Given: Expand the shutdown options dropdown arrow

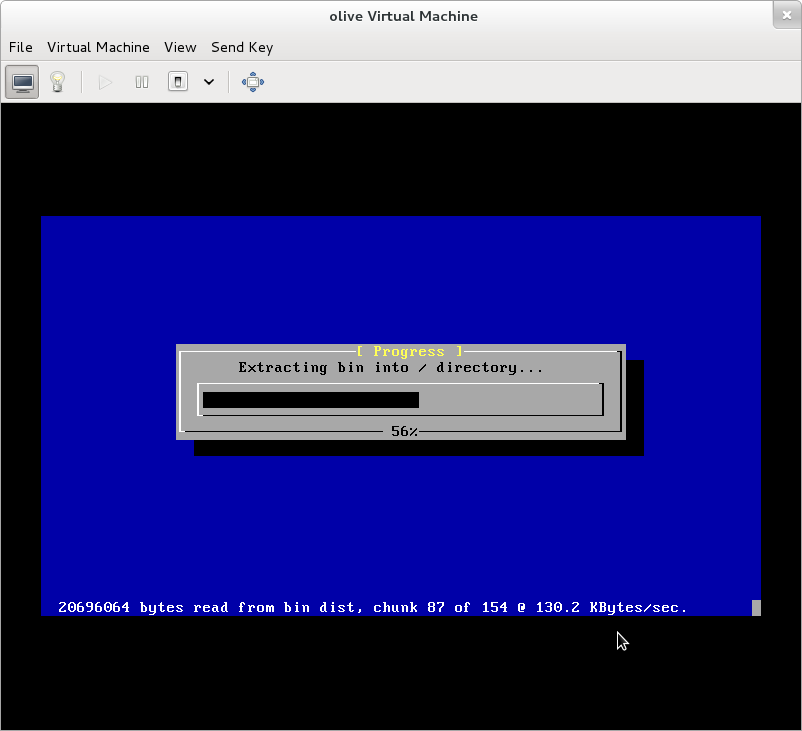Looking at the screenshot, I should [x=209, y=82].
